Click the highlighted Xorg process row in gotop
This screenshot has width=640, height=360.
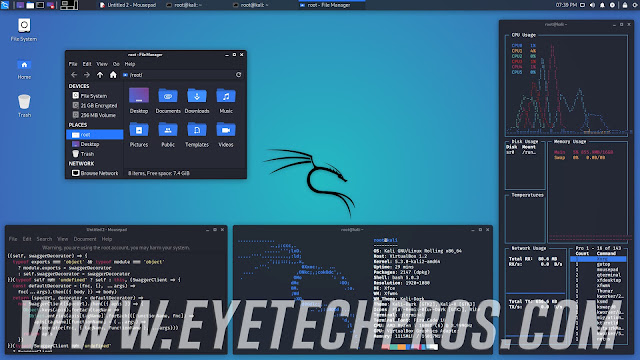point(598,259)
